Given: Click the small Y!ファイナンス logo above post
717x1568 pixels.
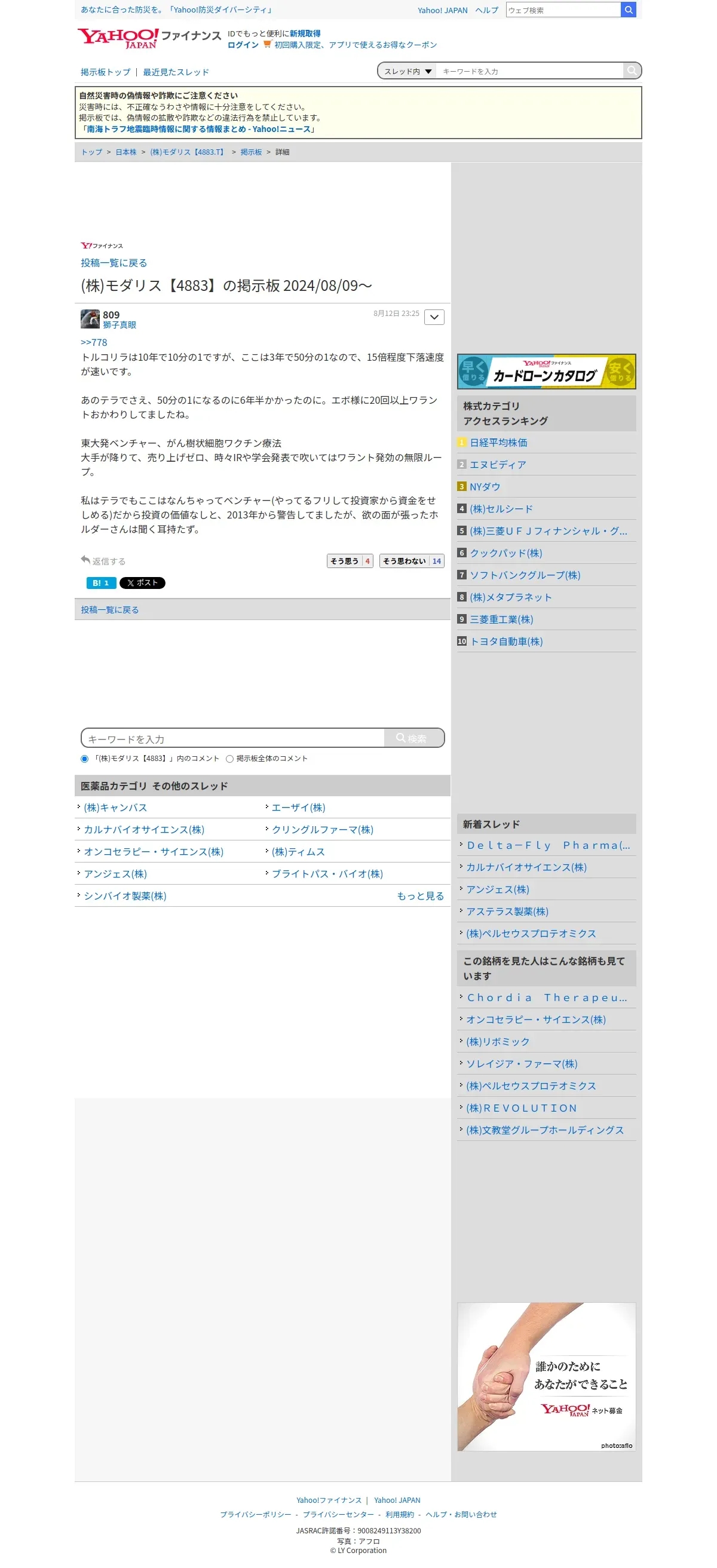Looking at the screenshot, I should 102,246.
